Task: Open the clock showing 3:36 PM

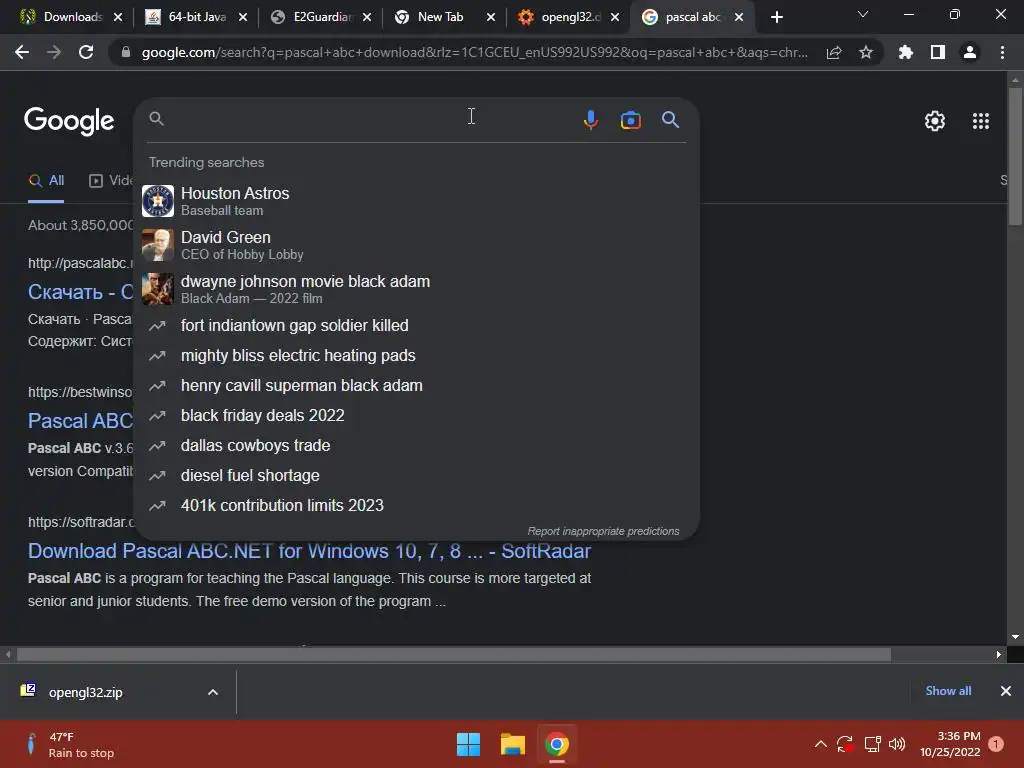Action: tap(950, 744)
